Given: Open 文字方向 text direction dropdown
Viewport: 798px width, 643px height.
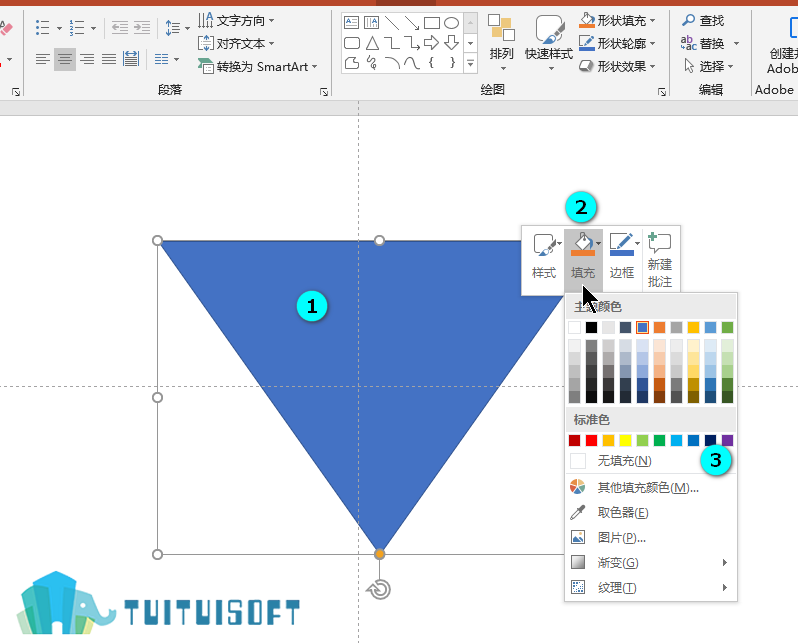Looking at the screenshot, I should pyautogui.click(x=236, y=21).
